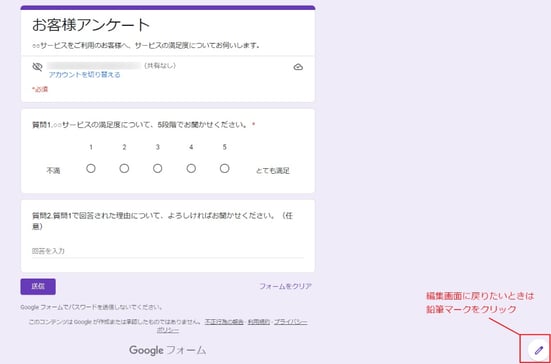This screenshot has width=551, height=364.
Task: Click the crossed-out eye icon
Action: coord(37,67)
